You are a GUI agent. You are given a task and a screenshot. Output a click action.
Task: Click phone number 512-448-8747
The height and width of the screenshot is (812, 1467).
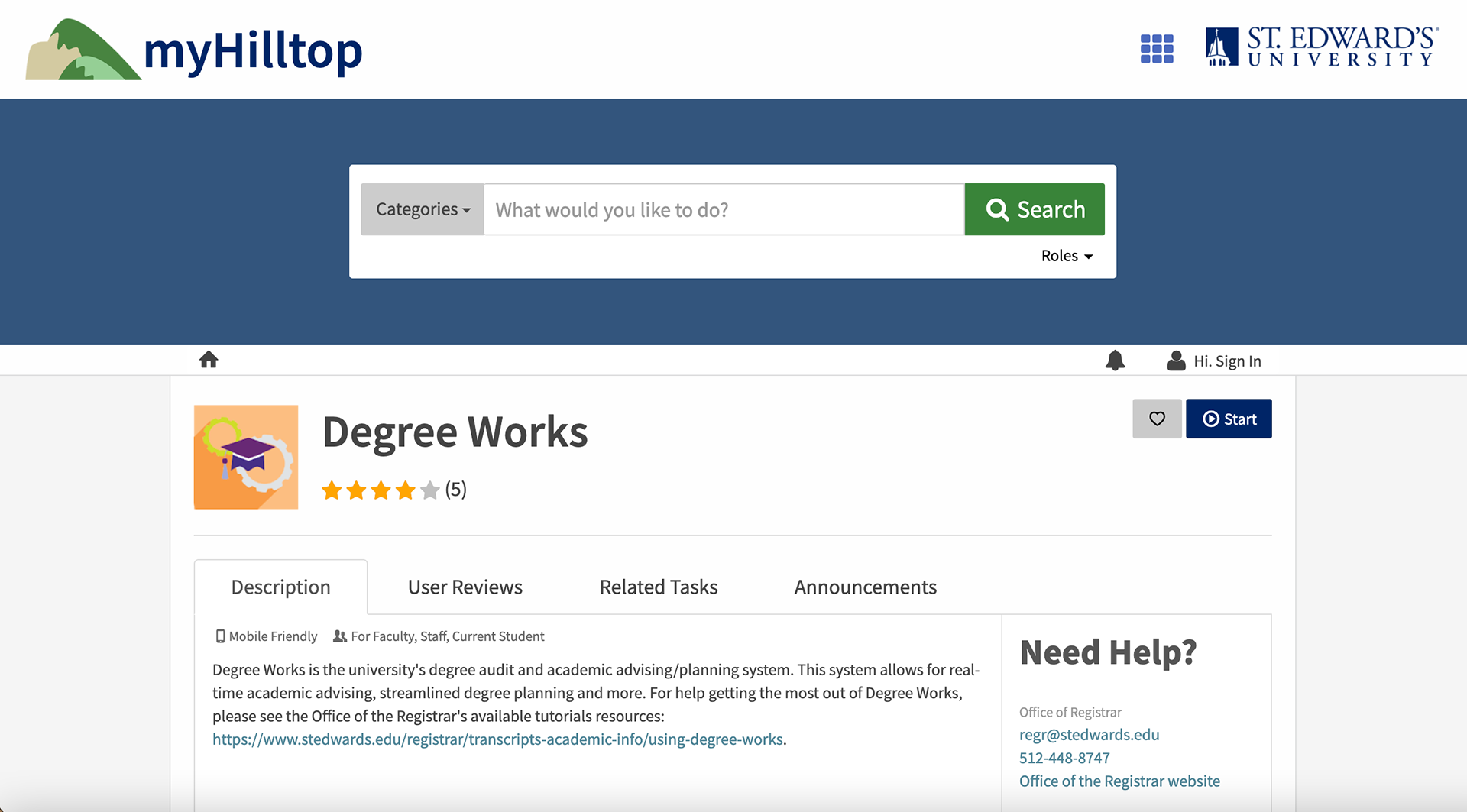[x=1064, y=758]
